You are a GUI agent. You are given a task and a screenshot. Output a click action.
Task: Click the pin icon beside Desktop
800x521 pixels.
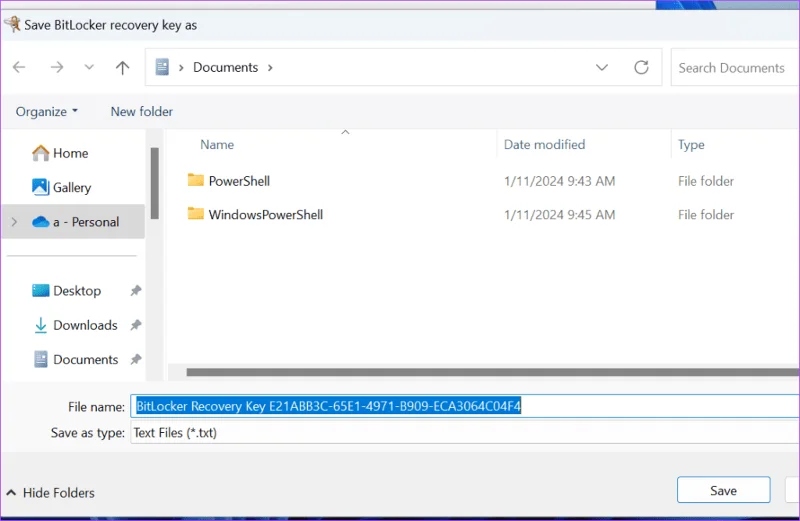pos(135,291)
